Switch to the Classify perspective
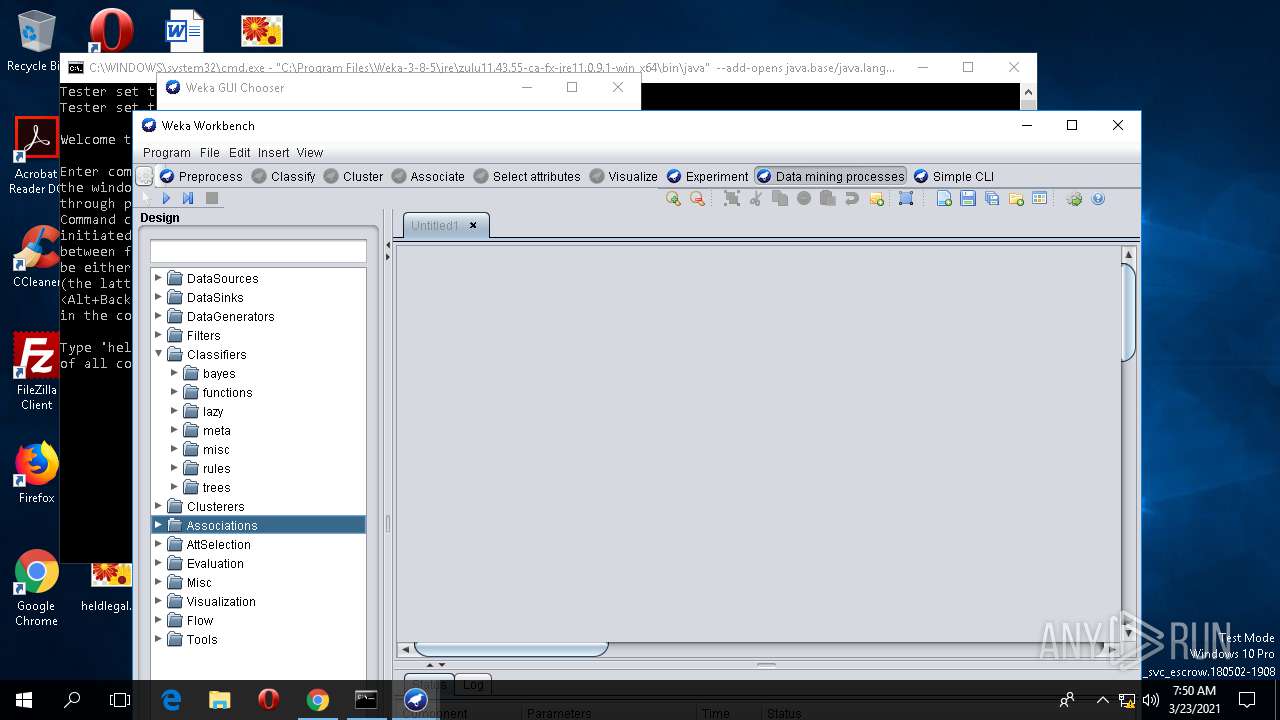The width and height of the screenshot is (1280, 720). [283, 176]
